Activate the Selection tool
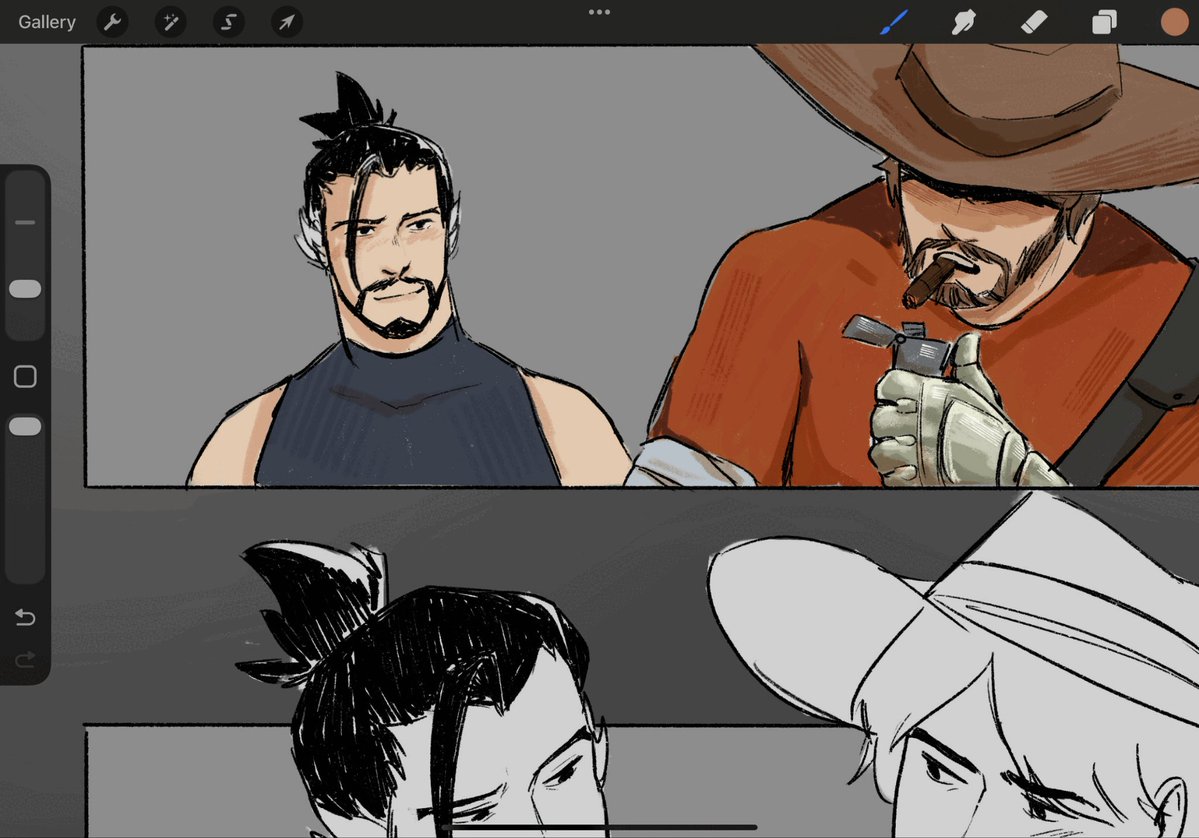 click(229, 22)
